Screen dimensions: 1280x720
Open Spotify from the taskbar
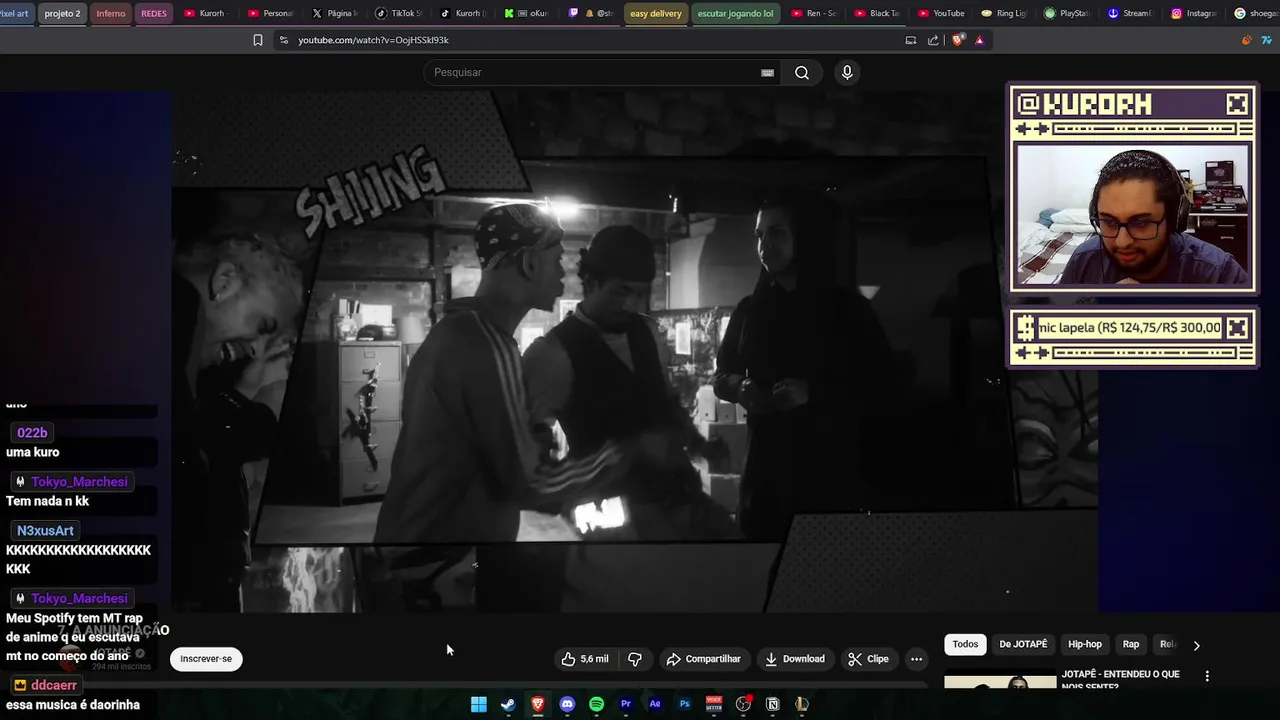(x=596, y=704)
